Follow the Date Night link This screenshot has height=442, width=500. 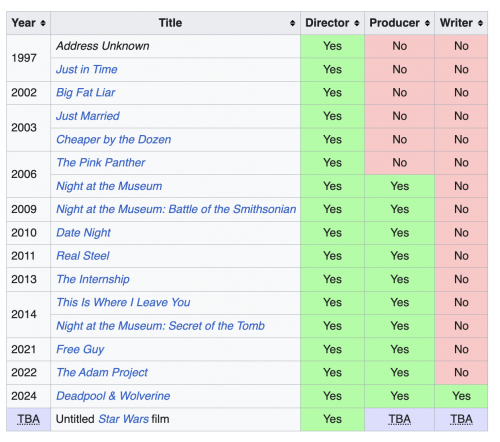(83, 233)
